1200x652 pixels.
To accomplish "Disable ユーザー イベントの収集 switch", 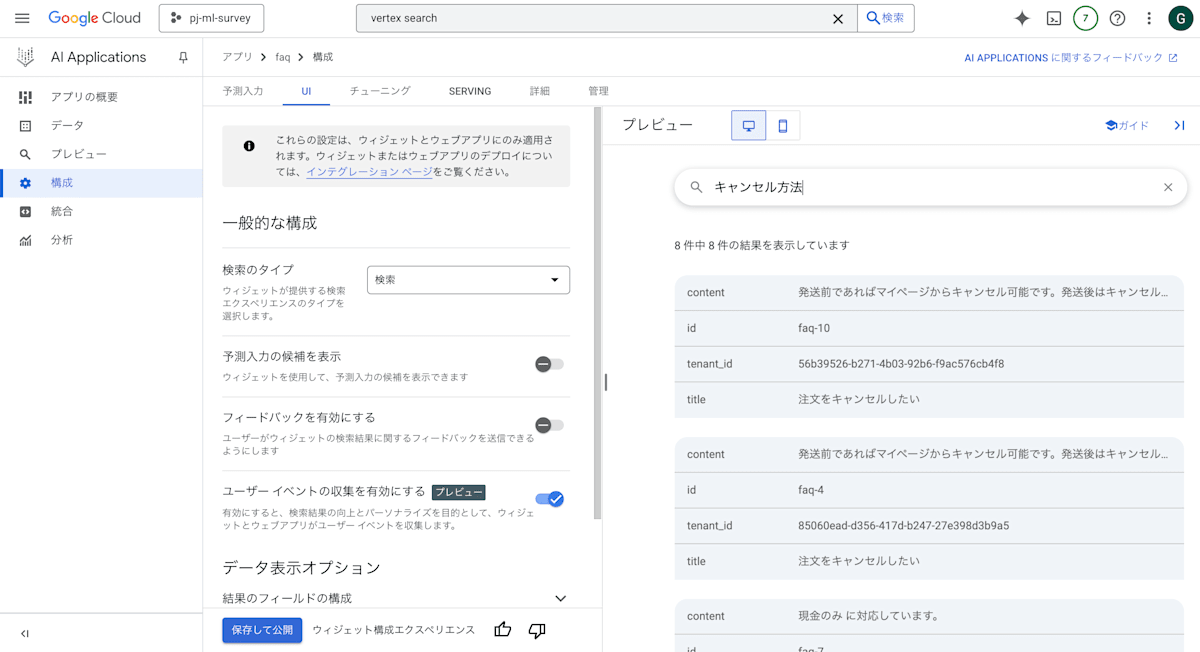I will [550, 499].
